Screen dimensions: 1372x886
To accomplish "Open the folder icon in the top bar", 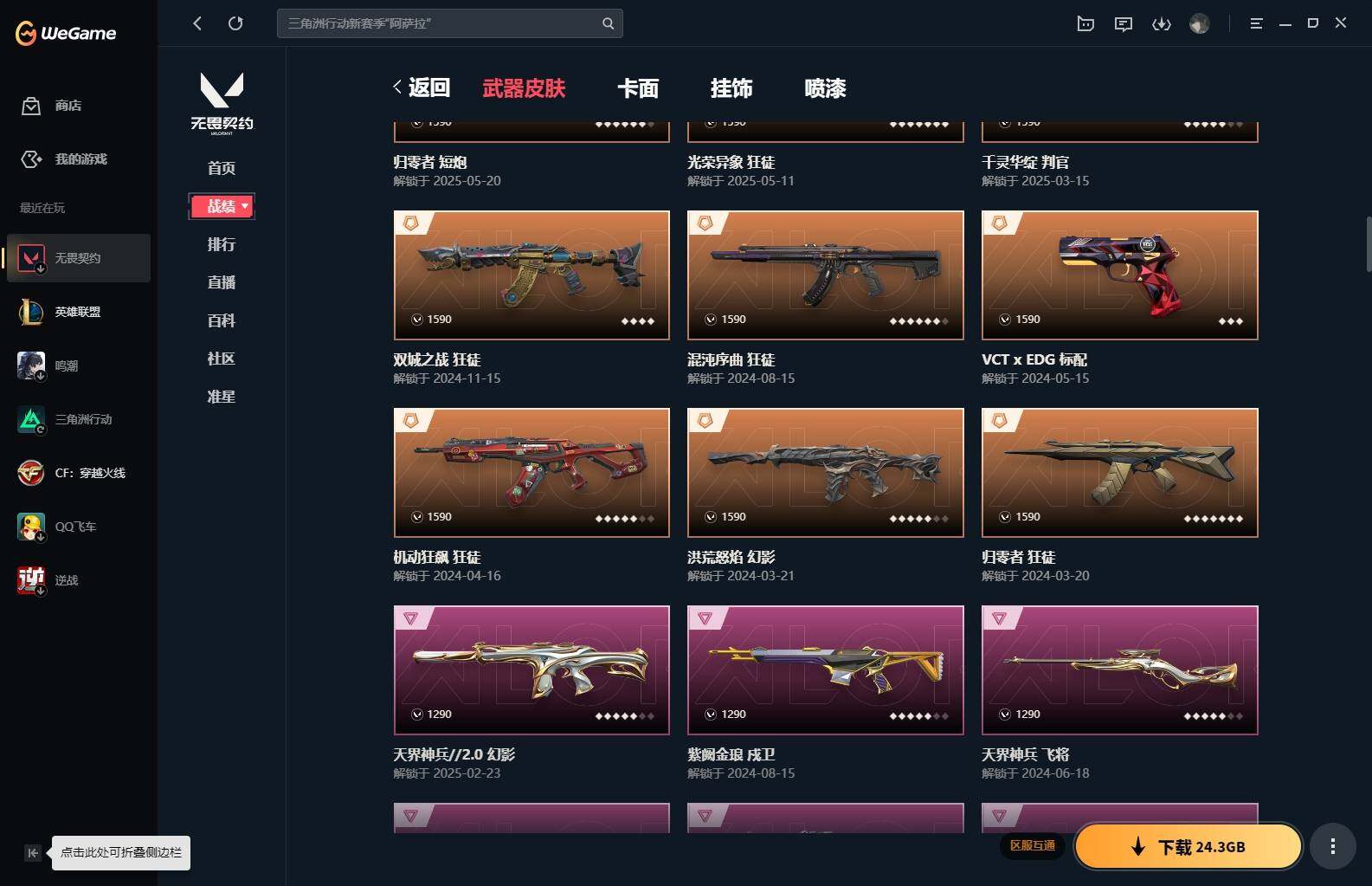I will (x=1085, y=23).
